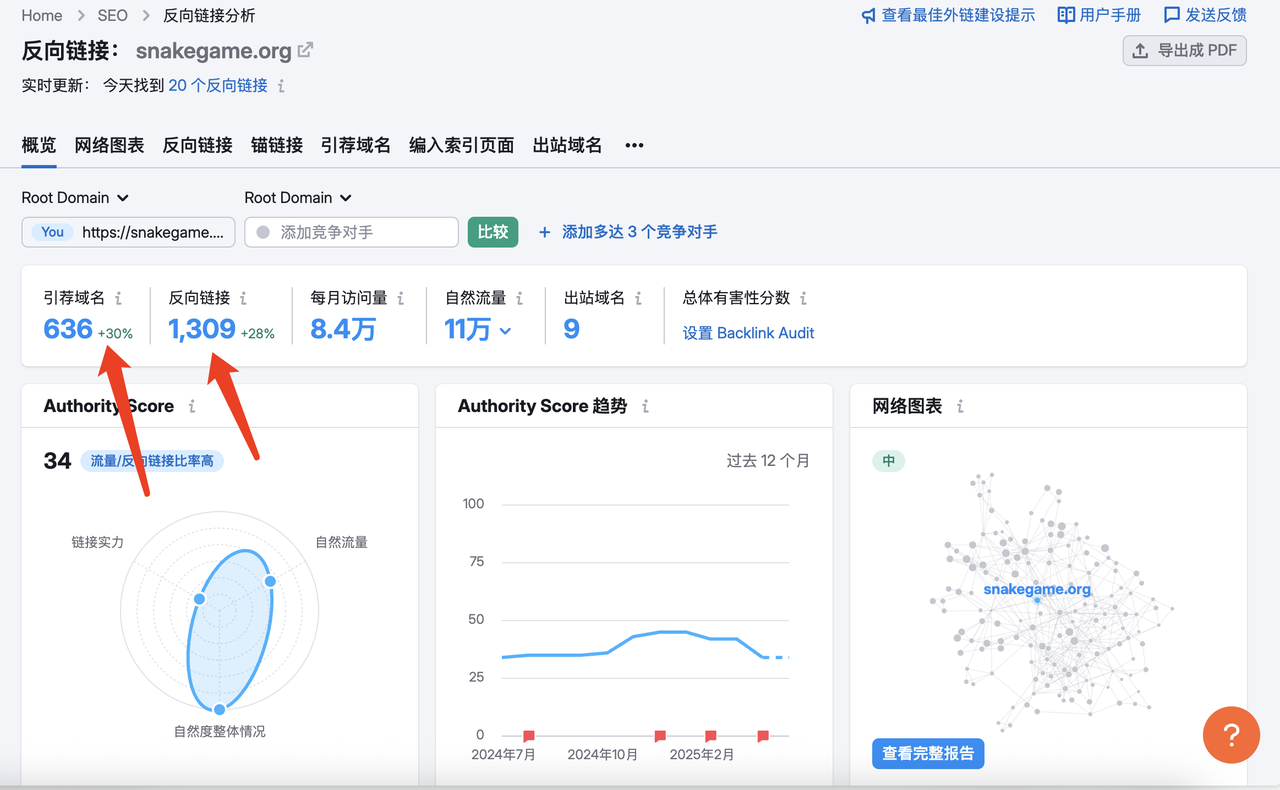Click info icon next to Authority Score 趋势
Image resolution: width=1280 pixels, height=790 pixels.
(x=646, y=406)
